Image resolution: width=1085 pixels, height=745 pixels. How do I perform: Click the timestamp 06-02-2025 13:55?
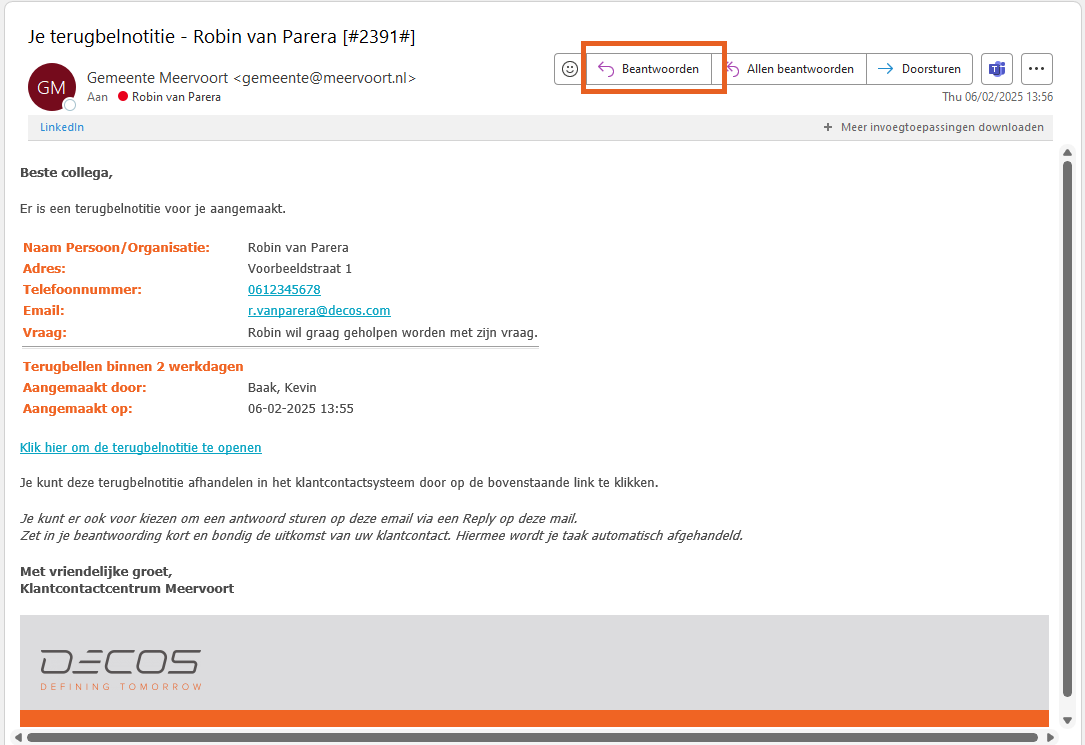(x=300, y=409)
